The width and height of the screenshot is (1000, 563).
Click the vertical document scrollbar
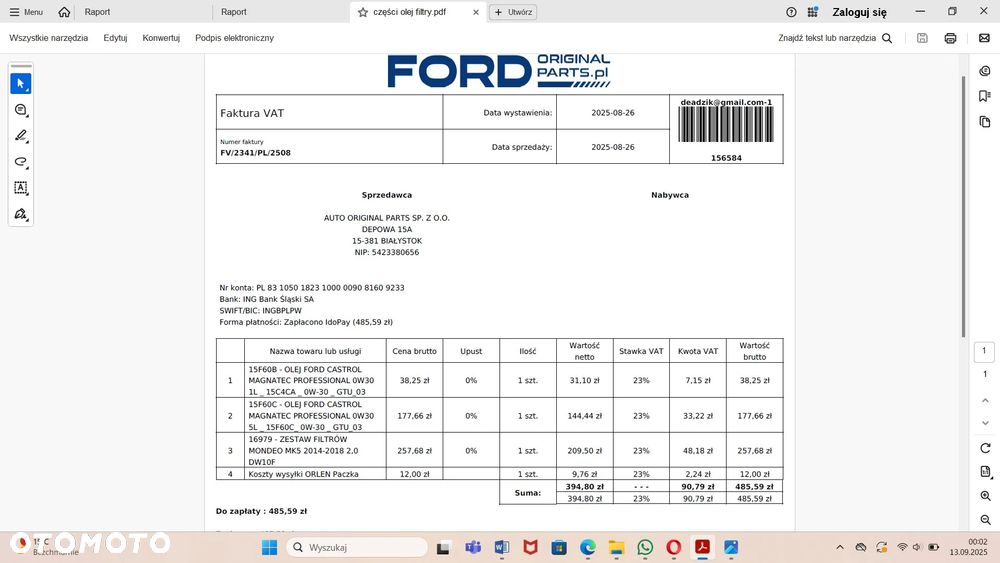tap(963, 207)
